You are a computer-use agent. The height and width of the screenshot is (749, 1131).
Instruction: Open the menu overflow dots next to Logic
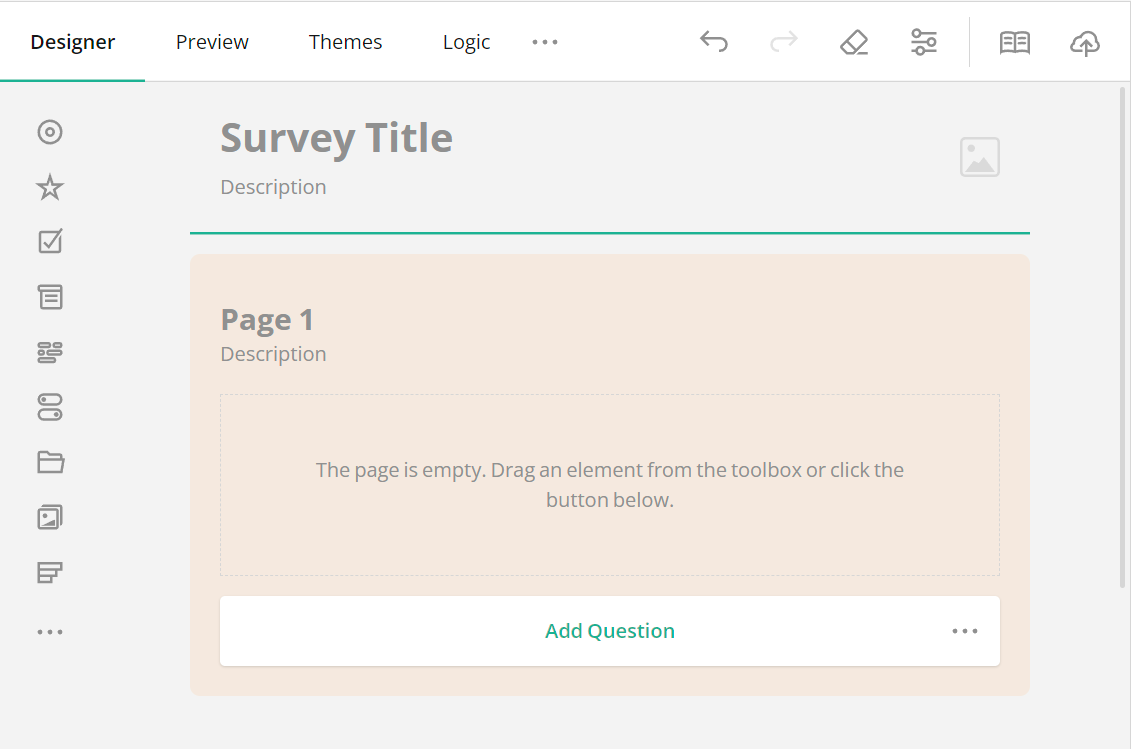(x=545, y=42)
